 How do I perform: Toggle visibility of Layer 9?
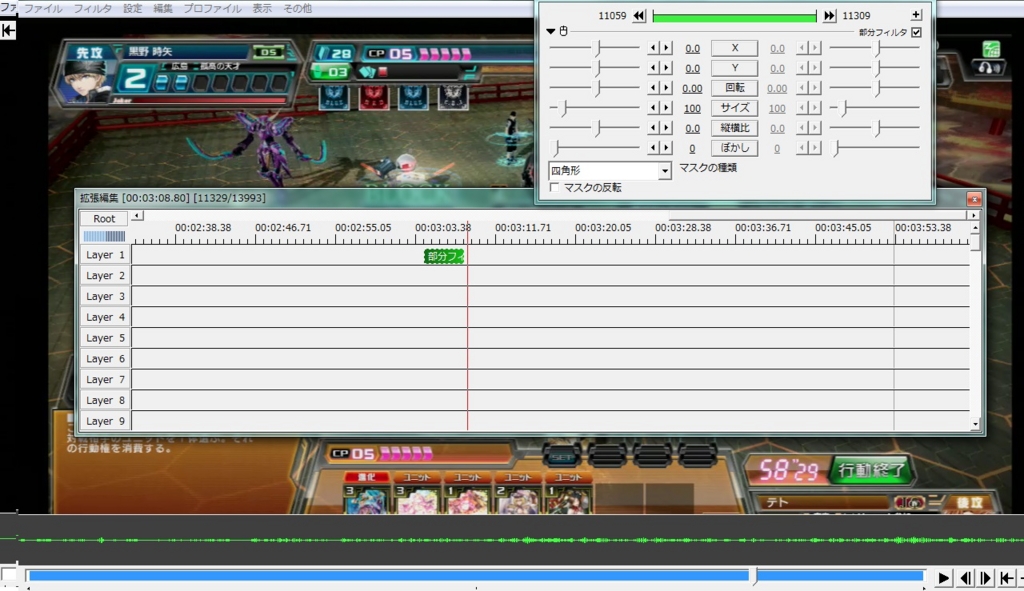click(105, 421)
